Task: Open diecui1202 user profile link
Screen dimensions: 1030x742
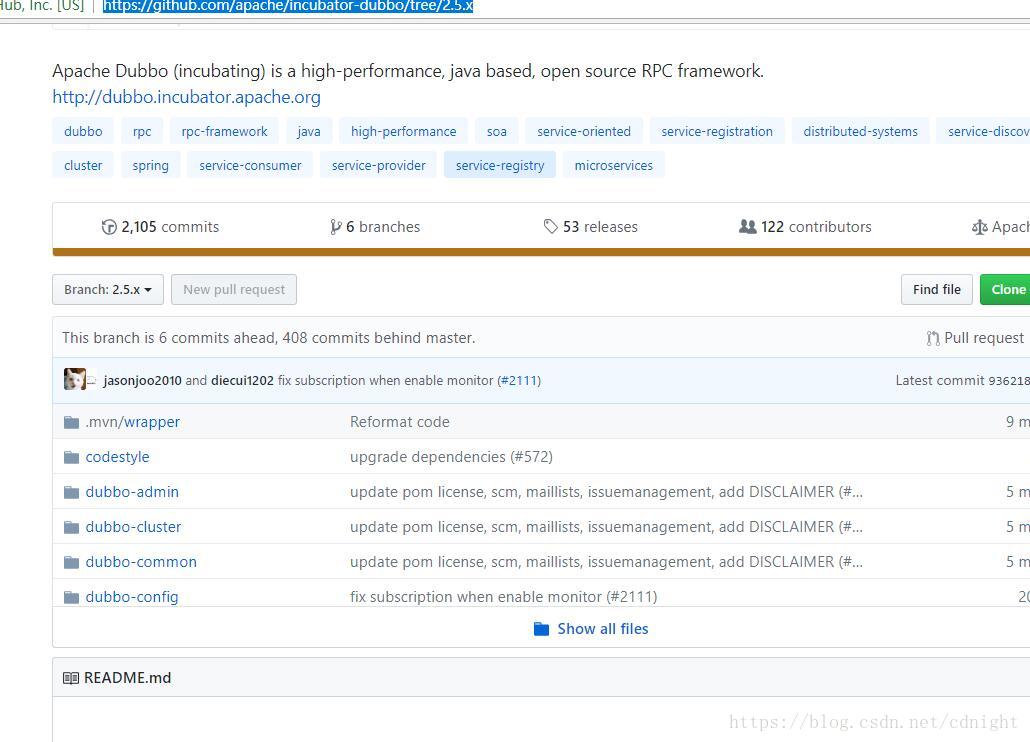Action: (242, 381)
